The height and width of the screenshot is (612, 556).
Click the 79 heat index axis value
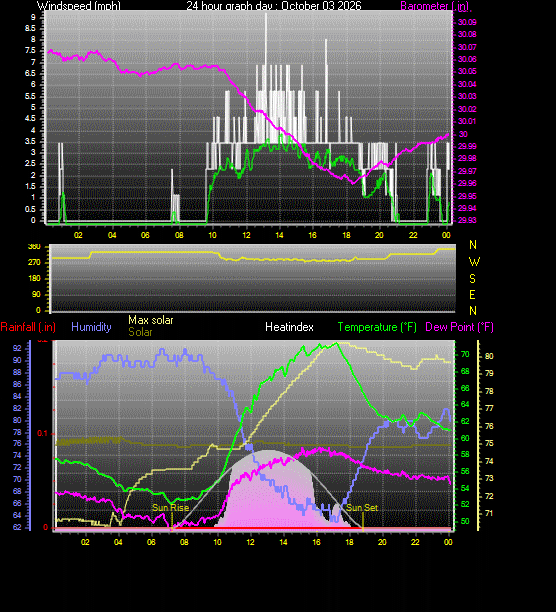(x=489, y=374)
